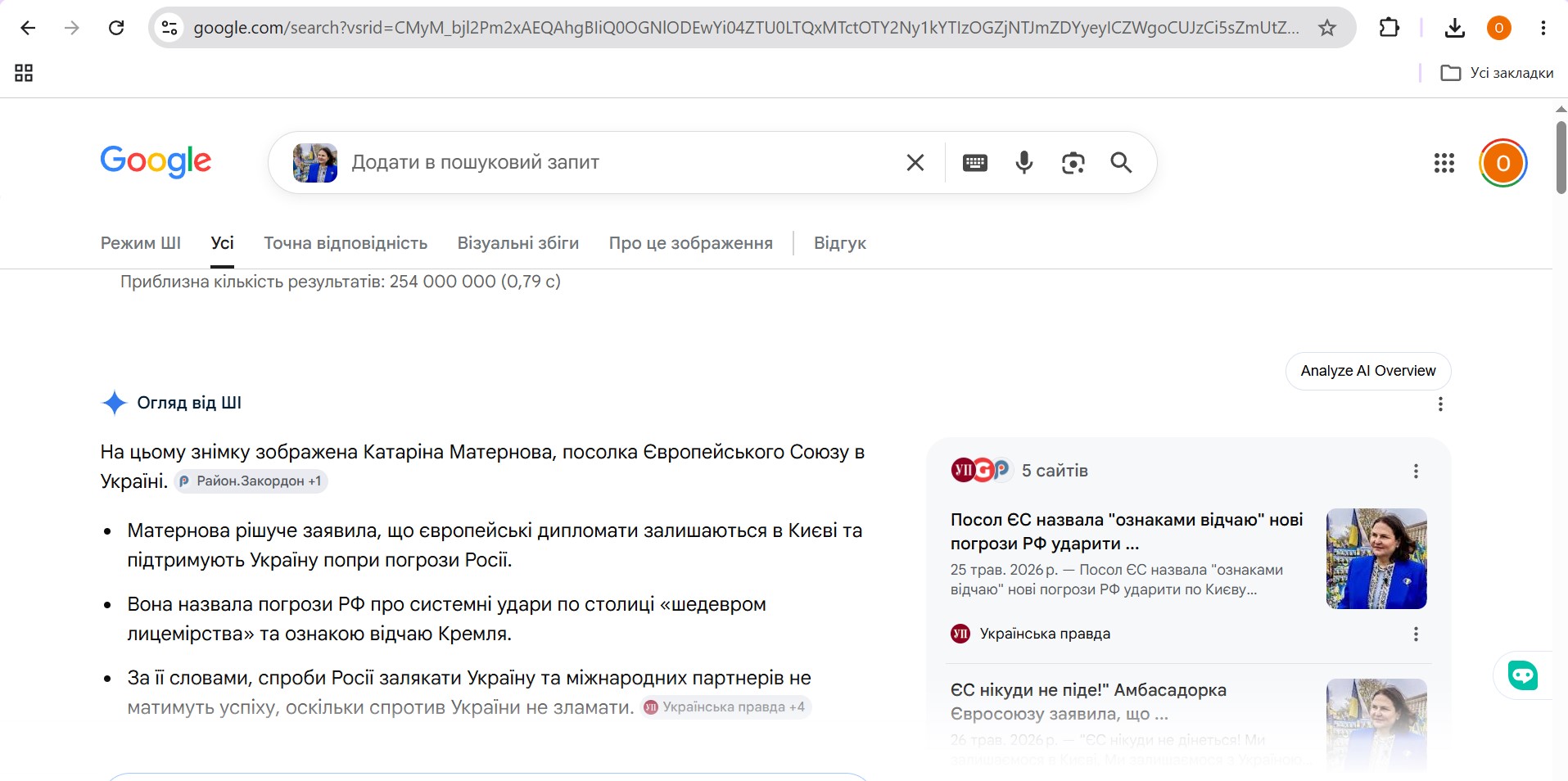This screenshot has height=781, width=1568.
Task: Open options menu for Українська правда result
Action: coord(1416,634)
